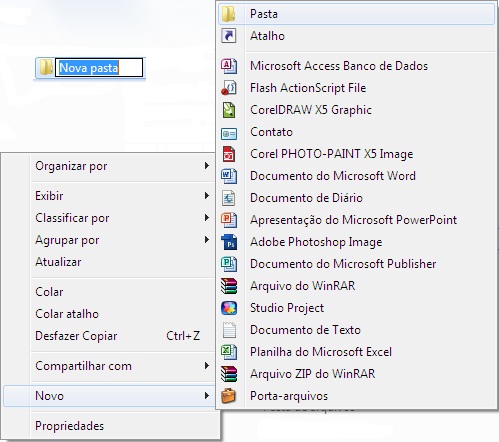
Task: Choose Documento de Diário text
Action: coord(306,198)
